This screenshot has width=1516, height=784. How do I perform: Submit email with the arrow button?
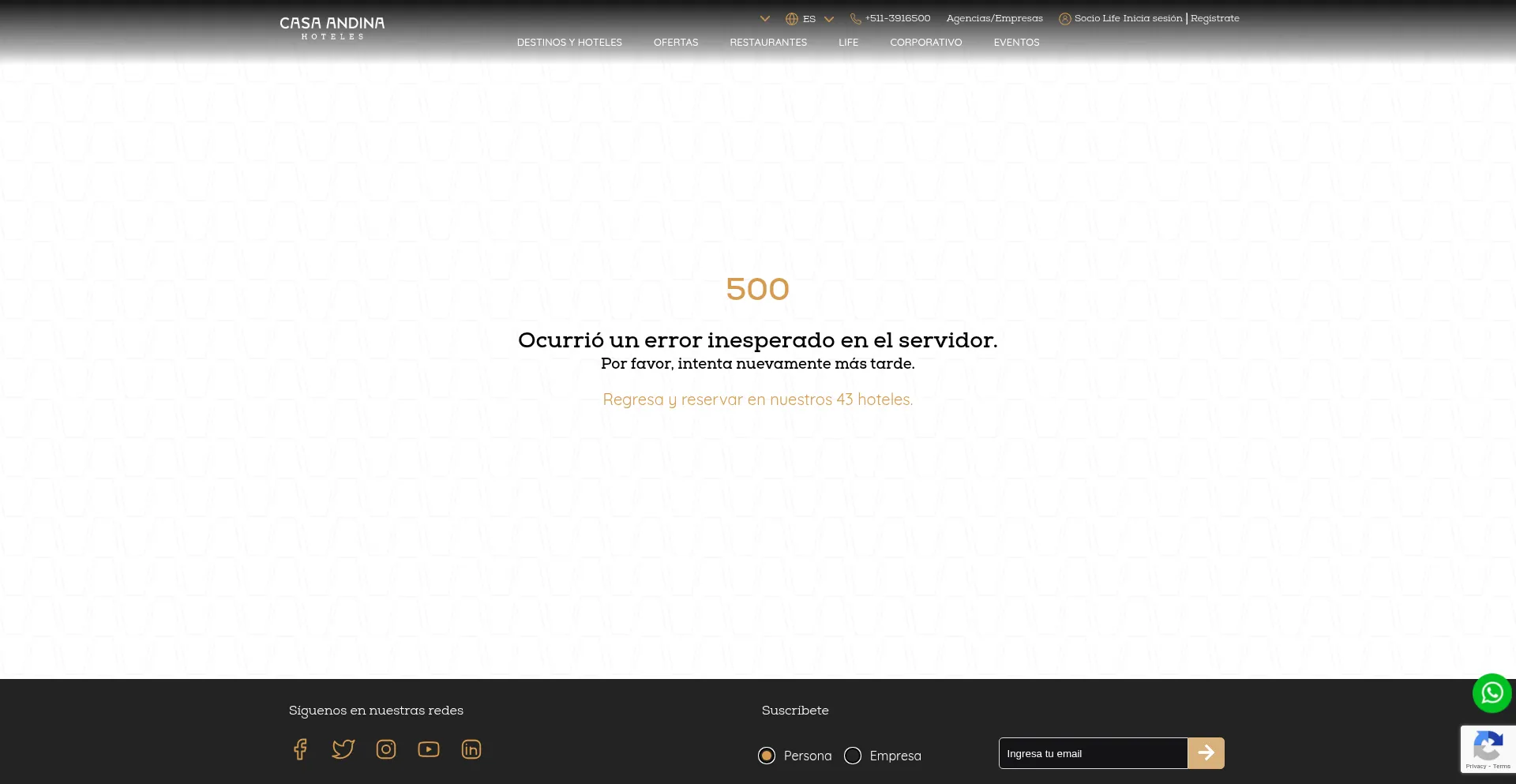[1206, 753]
